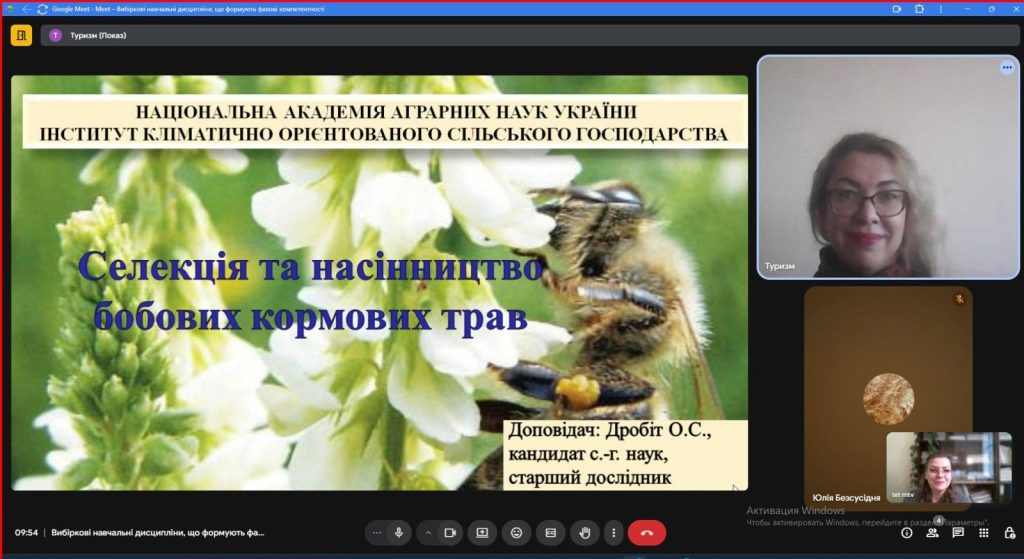Open audio settings with the three-dots pill
This screenshot has height=559, width=1024.
click(x=377, y=533)
